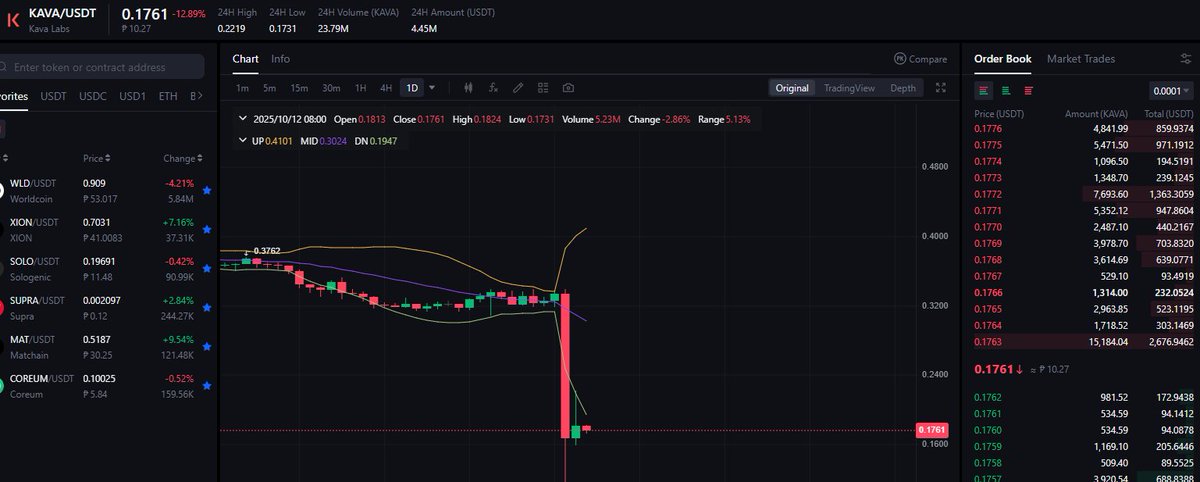The image size is (1200, 482).
Task: Select the 4H timeframe
Action: 386,88
